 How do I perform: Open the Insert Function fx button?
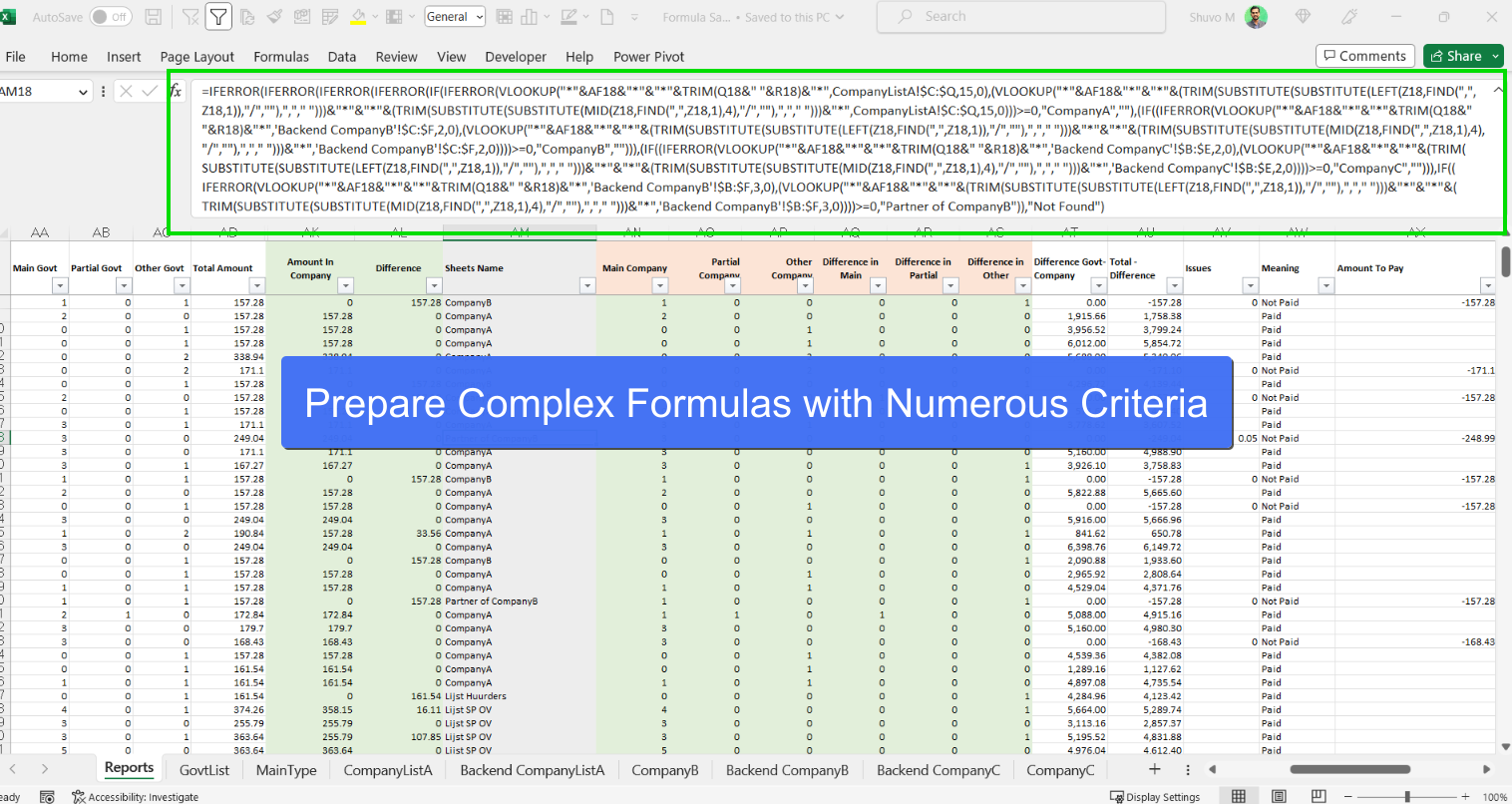176,91
